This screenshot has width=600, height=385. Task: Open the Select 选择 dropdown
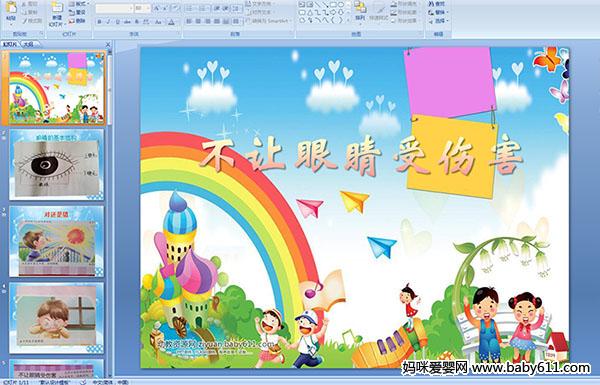(439, 21)
